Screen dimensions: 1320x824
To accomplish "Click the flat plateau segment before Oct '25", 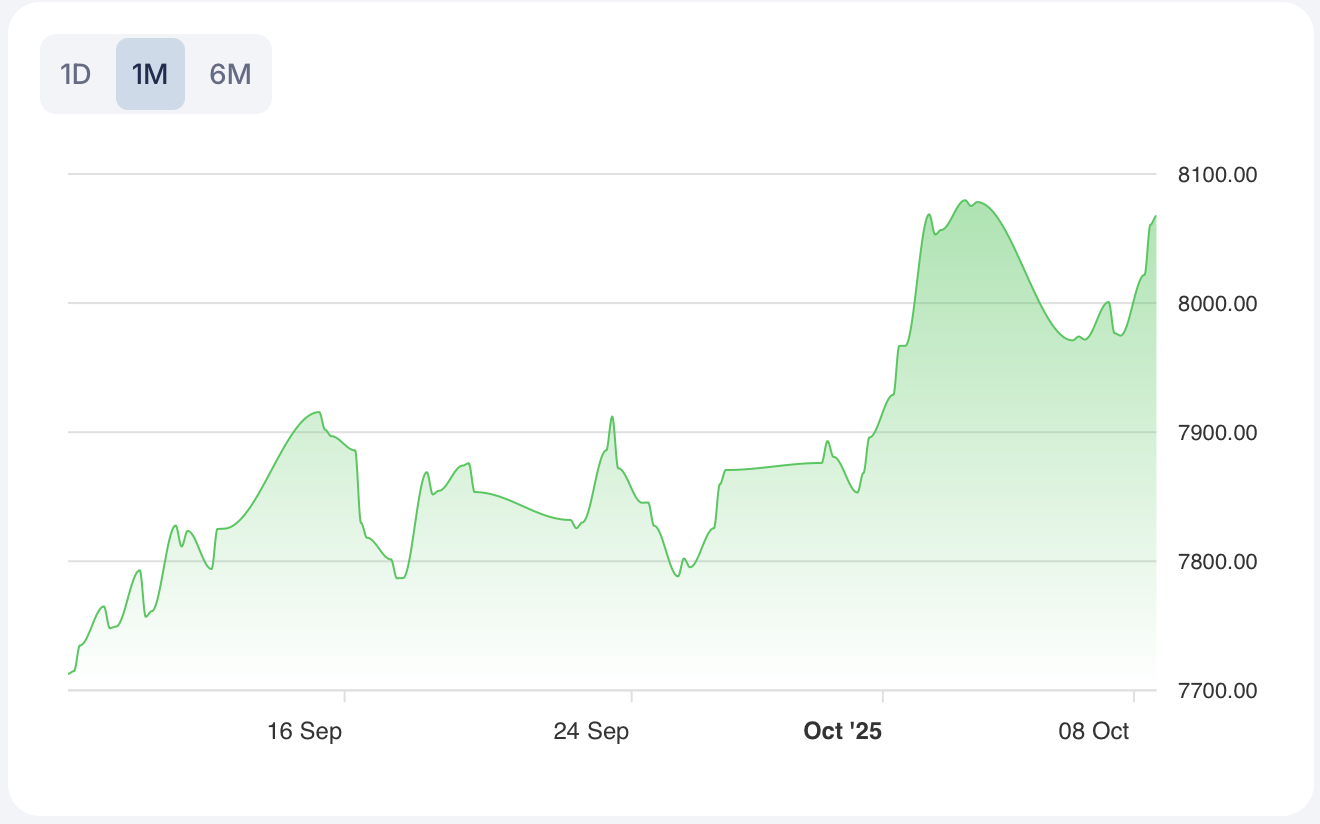I will 770,467.
